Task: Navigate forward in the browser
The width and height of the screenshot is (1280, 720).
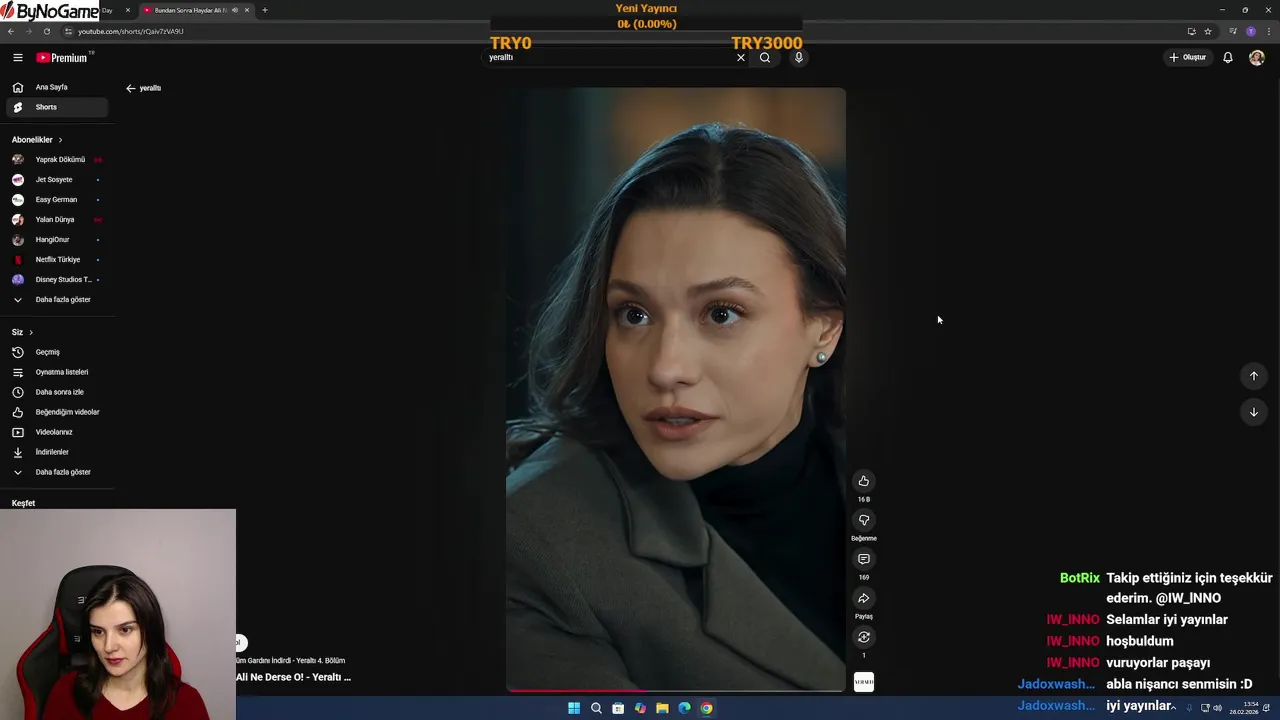Action: (x=28, y=31)
